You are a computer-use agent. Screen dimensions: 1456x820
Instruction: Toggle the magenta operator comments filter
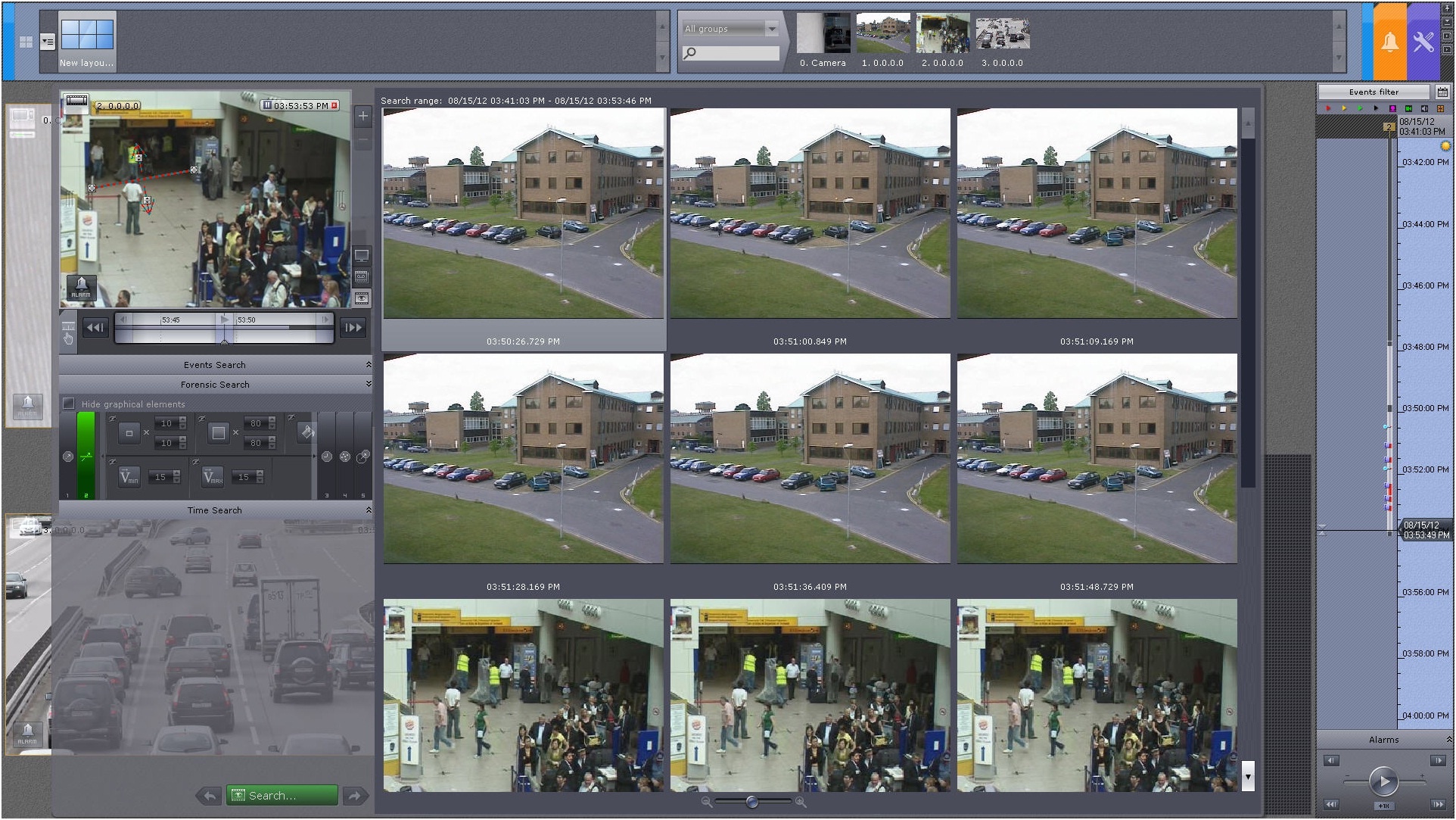click(x=1392, y=108)
